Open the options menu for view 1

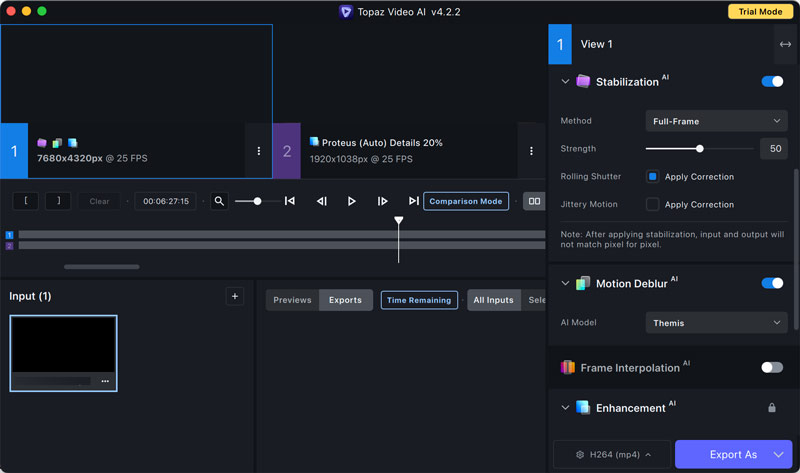[259, 151]
